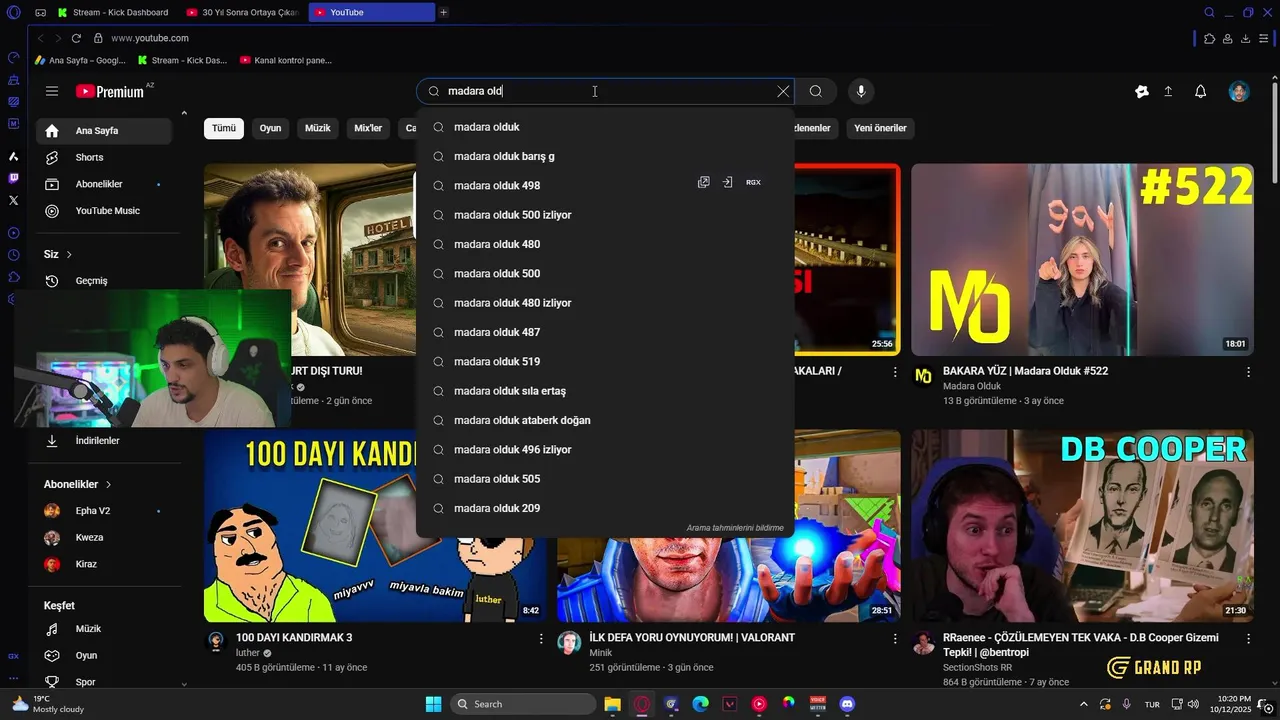
Task: Open the upload/create arrow icon
Action: [x=1168, y=91]
